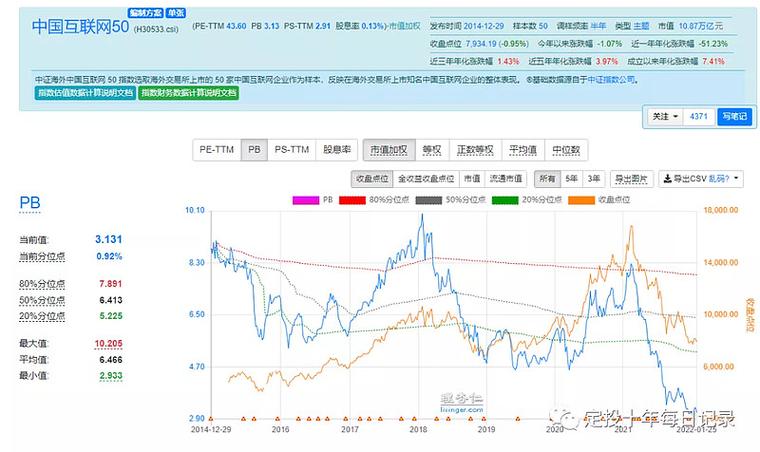The image size is (760, 452).
Task: Set time range to 5年
Action: tap(571, 179)
